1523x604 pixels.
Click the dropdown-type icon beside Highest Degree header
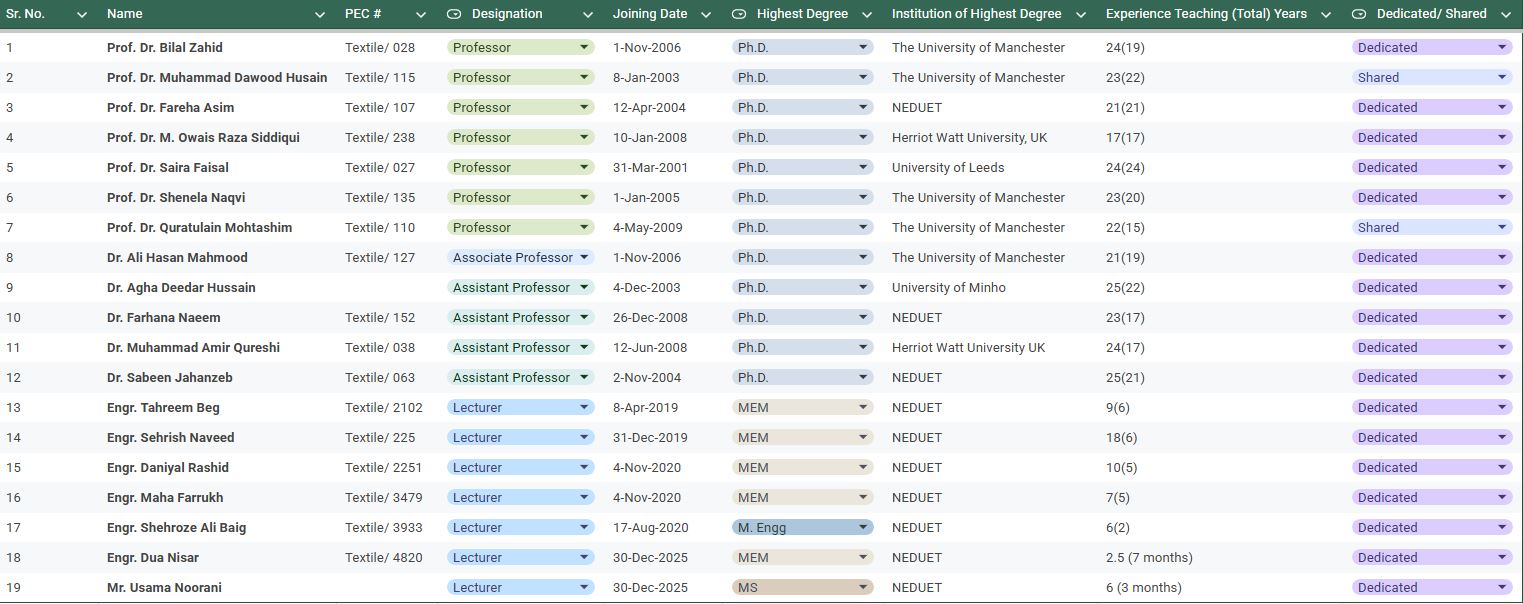point(739,14)
